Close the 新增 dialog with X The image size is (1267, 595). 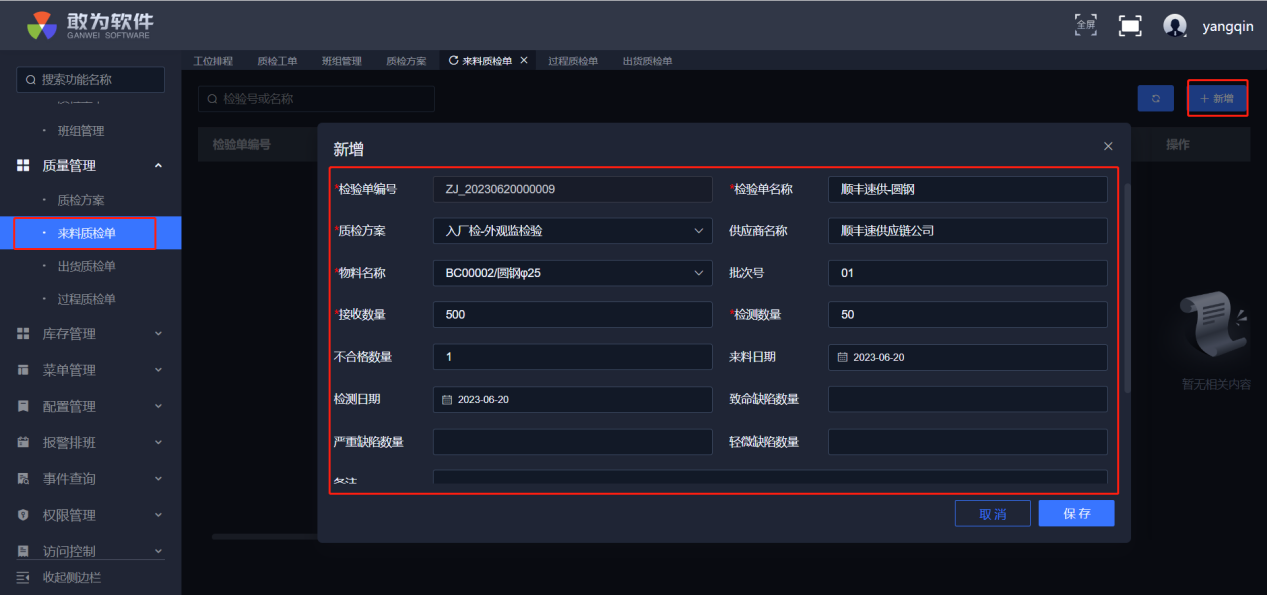1108,146
